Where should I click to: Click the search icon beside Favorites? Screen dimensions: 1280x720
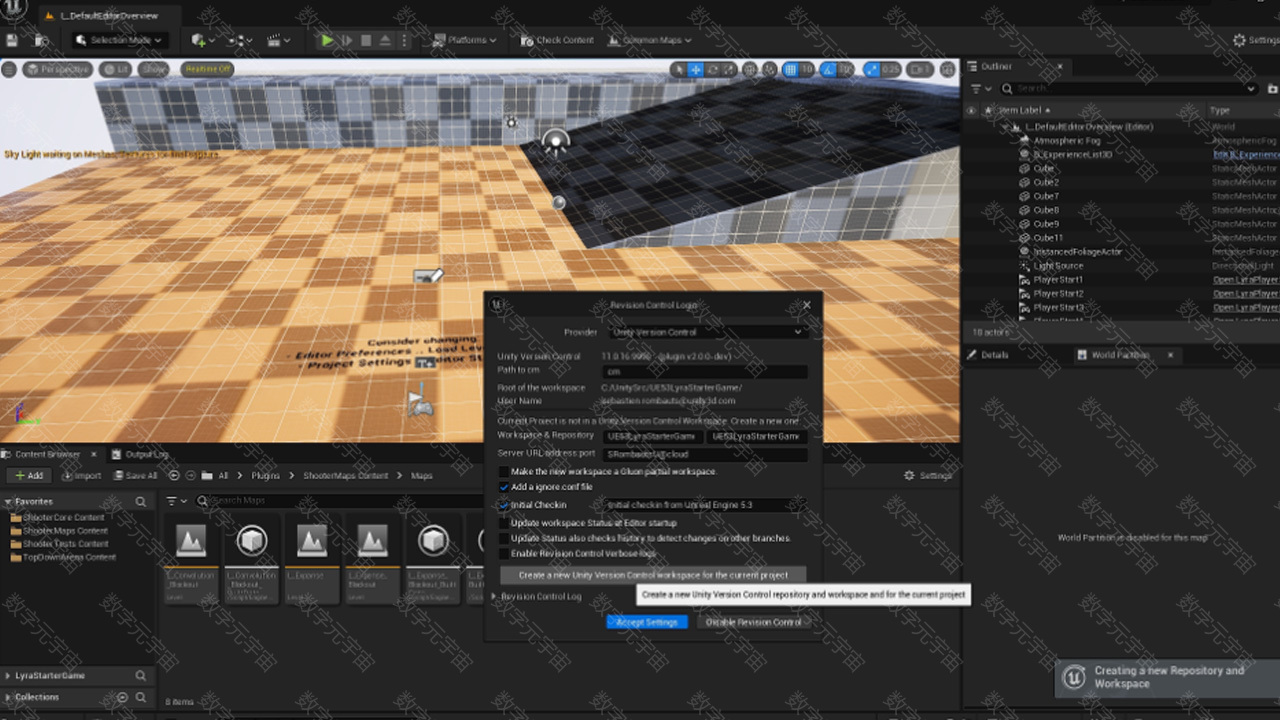[x=141, y=502]
